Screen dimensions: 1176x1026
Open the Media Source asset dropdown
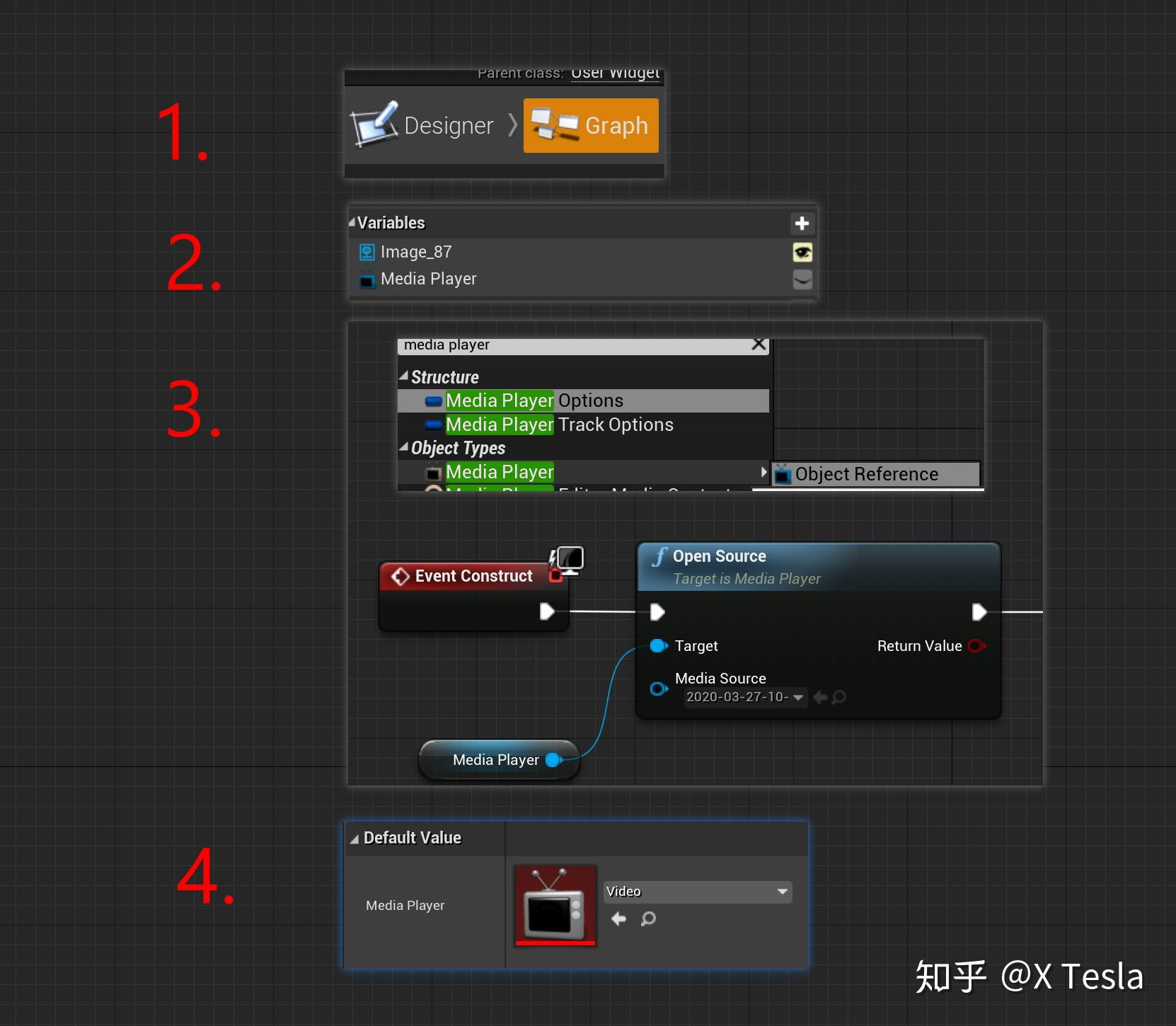coord(798,698)
